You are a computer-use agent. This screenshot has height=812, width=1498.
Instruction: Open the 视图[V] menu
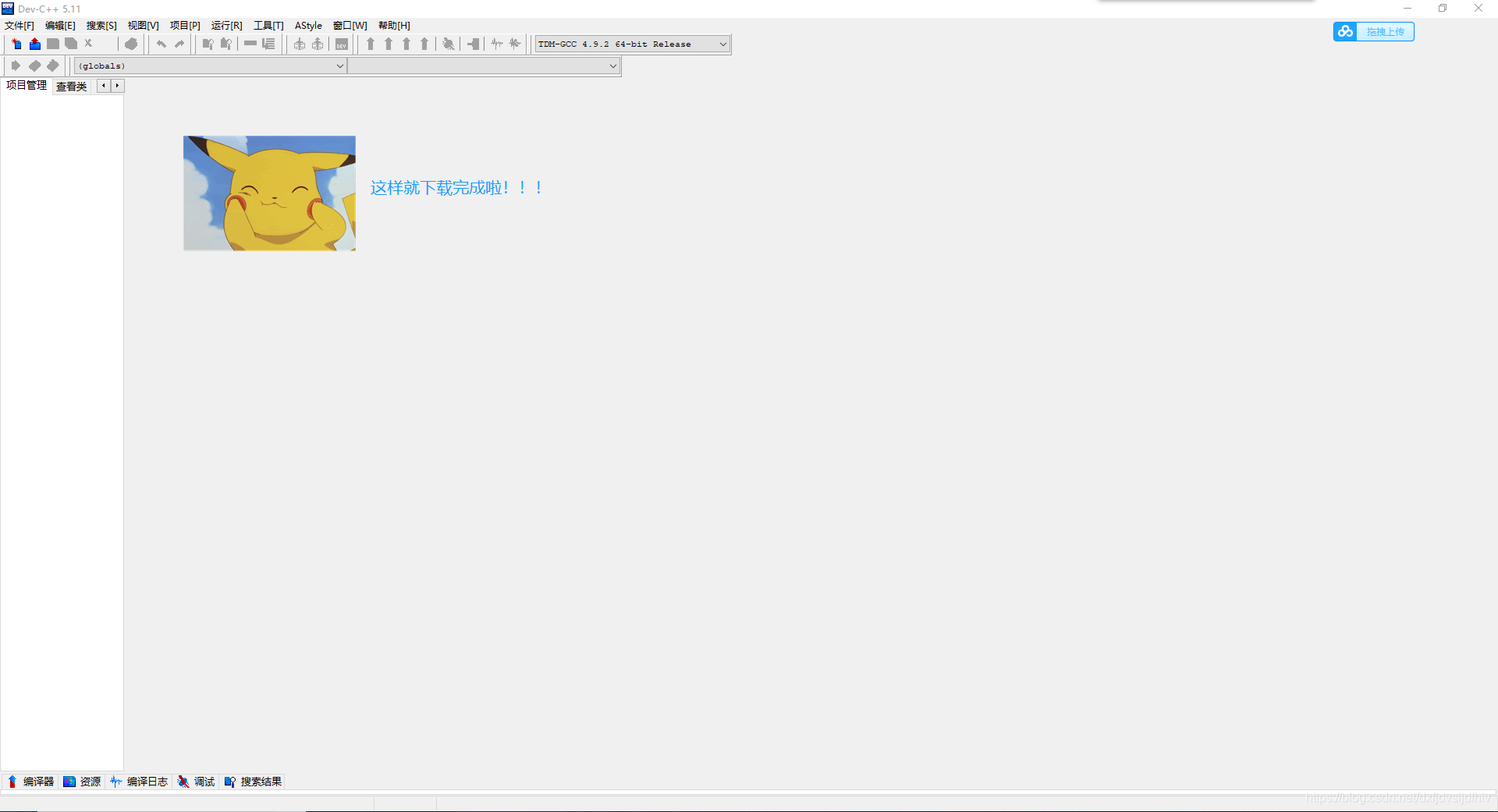144,26
